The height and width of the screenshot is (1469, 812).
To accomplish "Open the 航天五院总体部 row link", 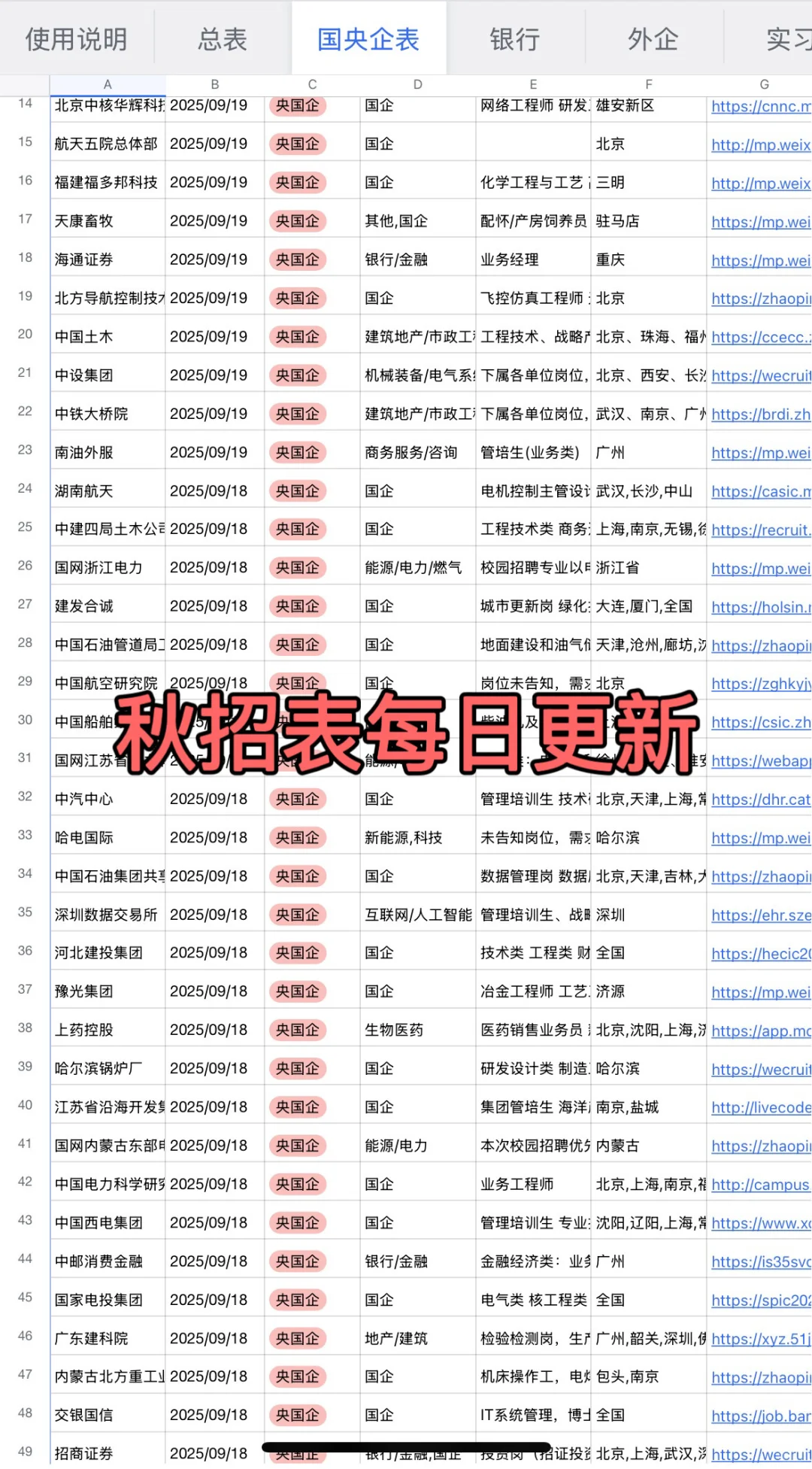I will tap(761, 145).
